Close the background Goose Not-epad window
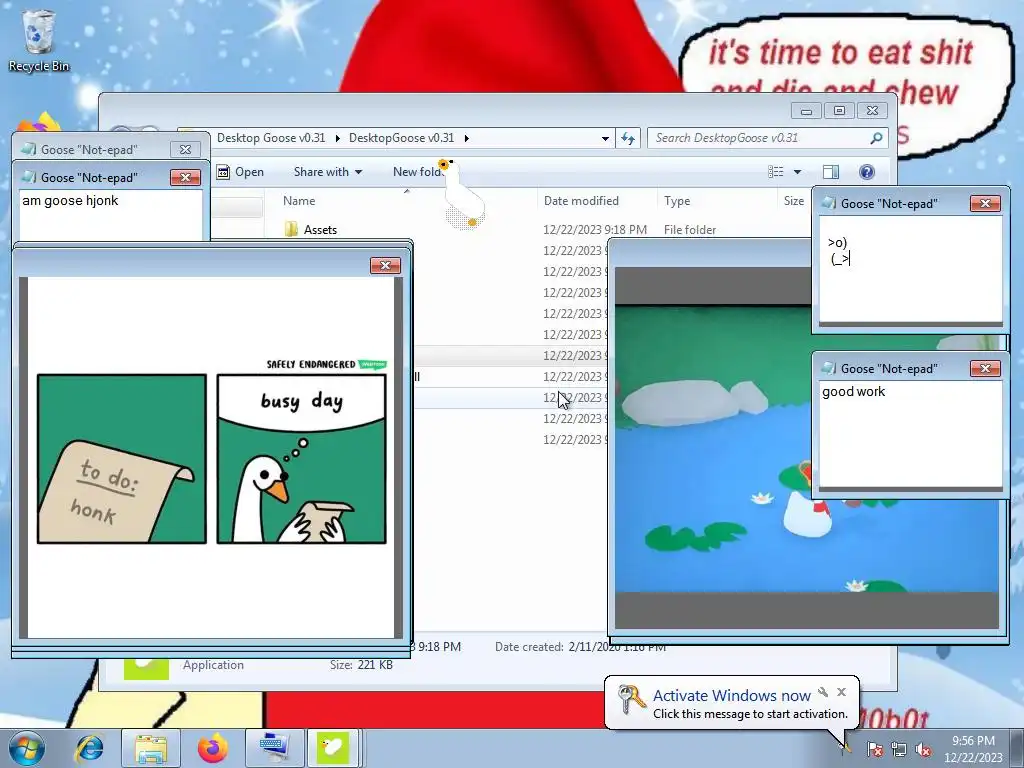Image resolution: width=1024 pixels, height=768 pixels. coord(185,150)
